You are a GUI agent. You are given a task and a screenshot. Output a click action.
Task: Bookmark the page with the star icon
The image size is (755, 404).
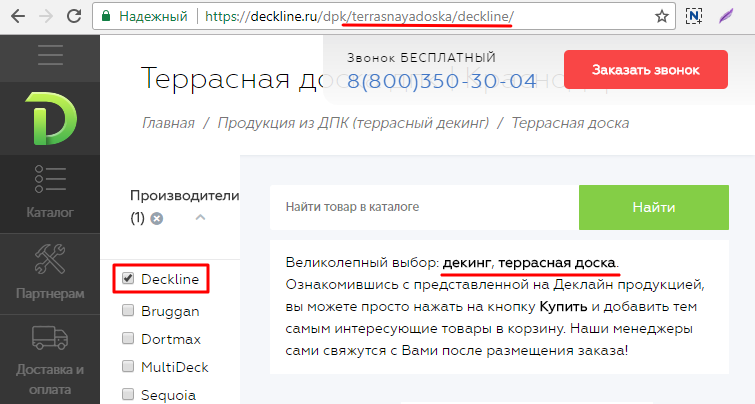click(x=662, y=16)
